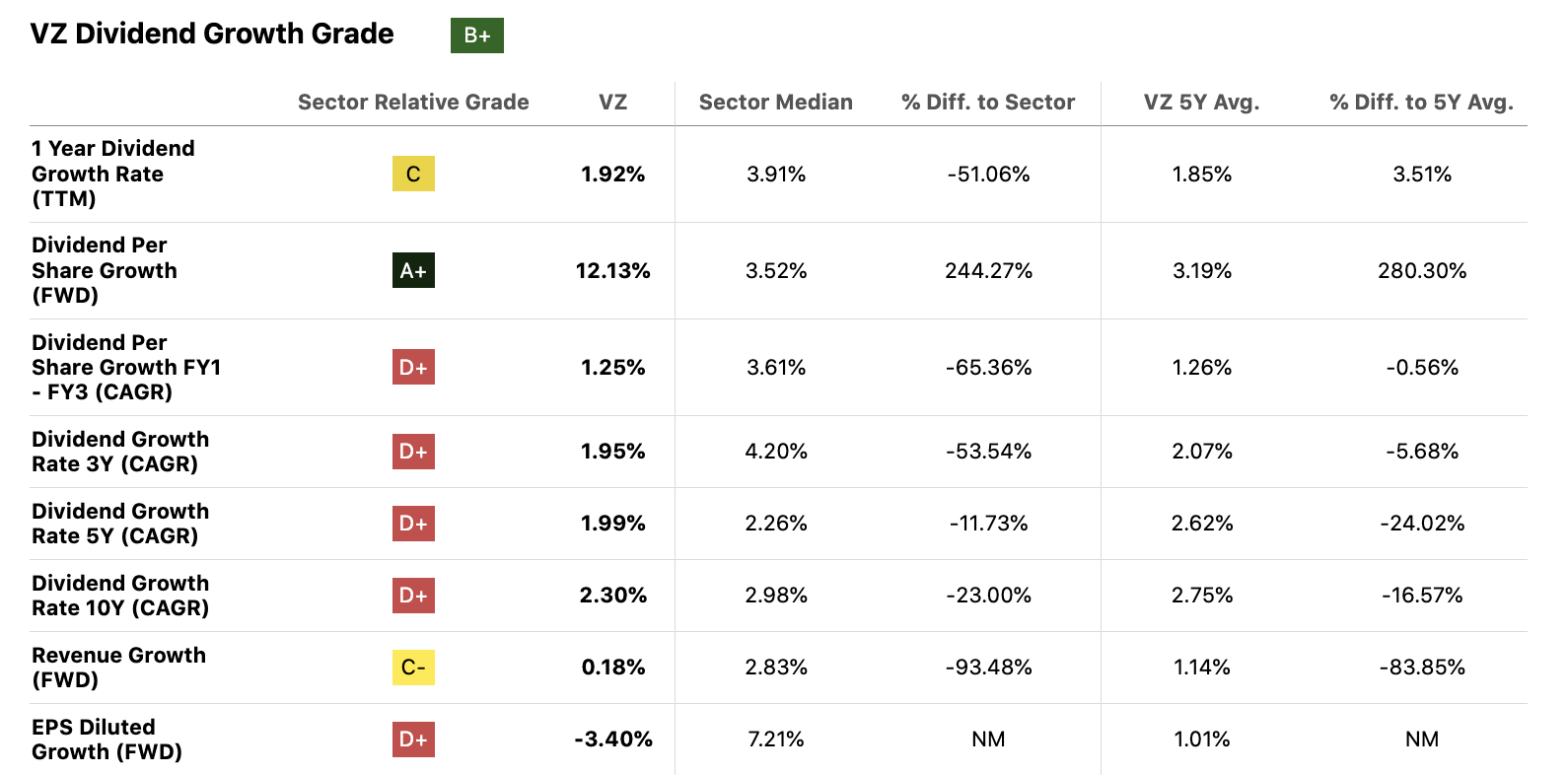Click the VZ Dividend Growth Grade heading
Screen dimensions: 1568x775
pos(212,34)
